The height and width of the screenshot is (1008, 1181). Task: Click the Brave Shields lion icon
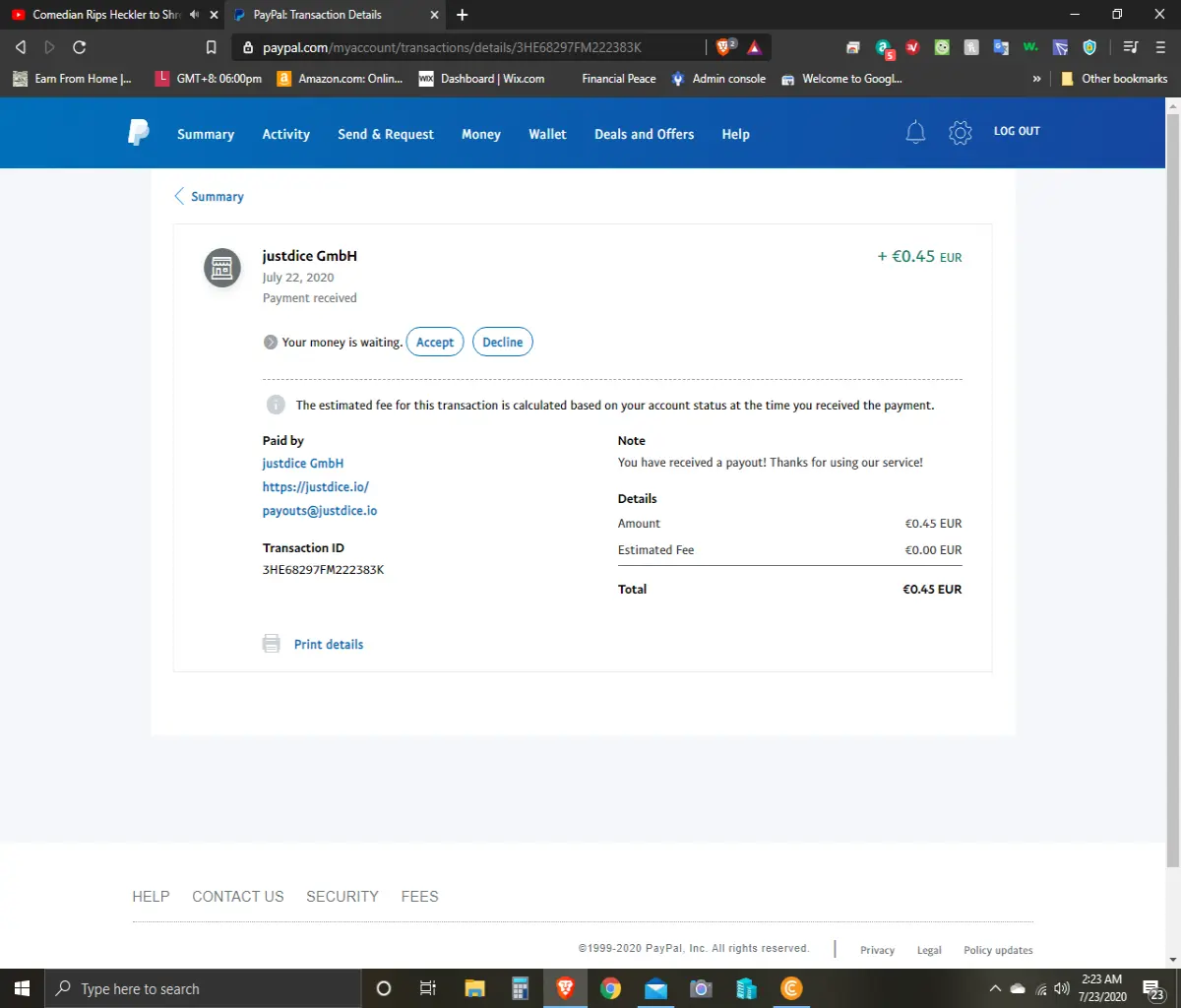[x=725, y=46]
